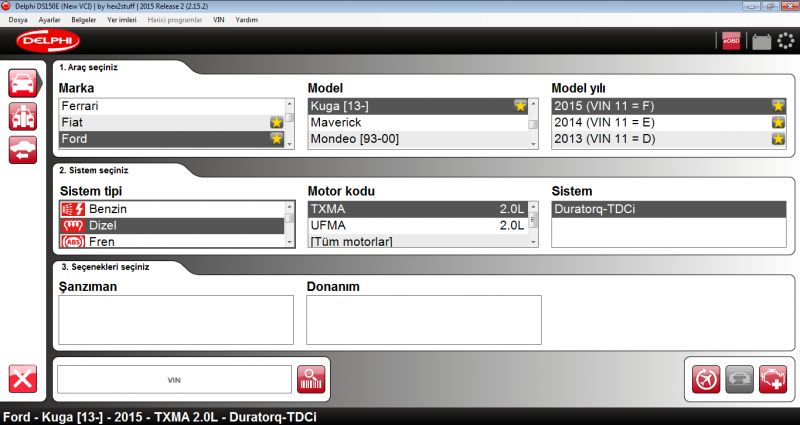Screen dimensions: 800x425
Task: Open the VIN menu
Action: pyautogui.click(x=219, y=20)
